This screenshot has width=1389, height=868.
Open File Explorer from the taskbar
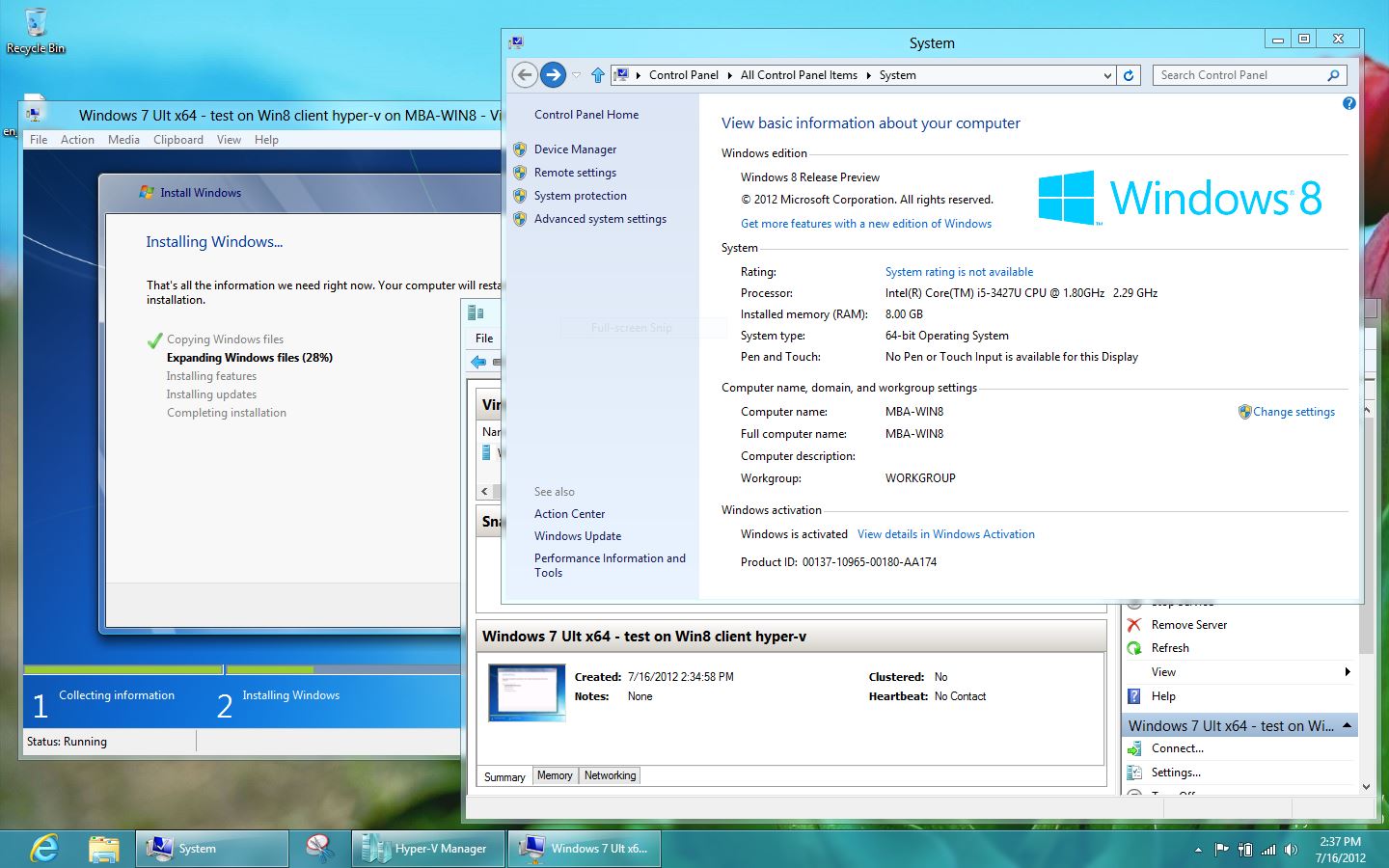pyautogui.click(x=103, y=849)
